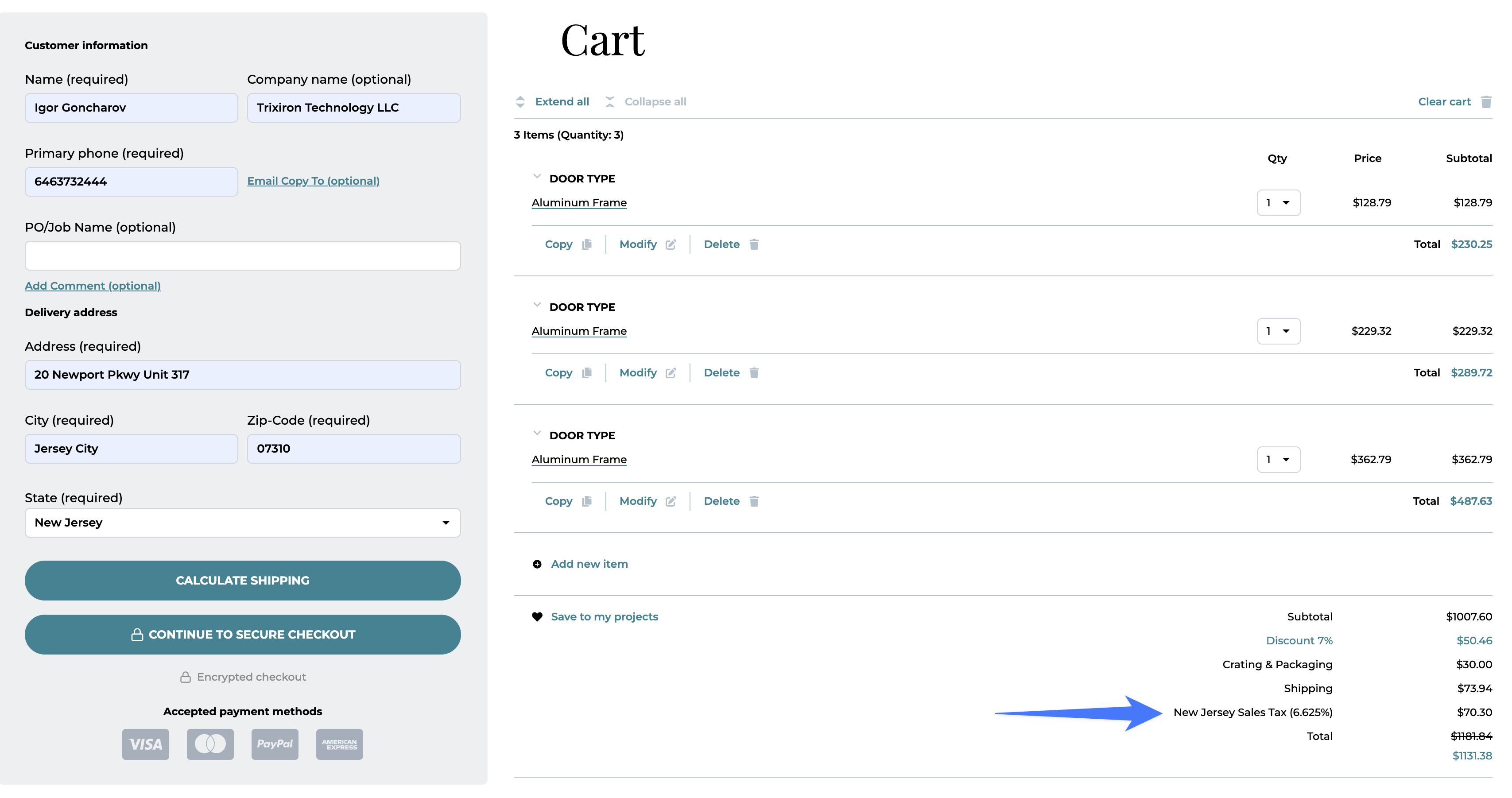1512x798 pixels.
Task: Click the plus icon beside Add new item
Action: click(x=537, y=564)
